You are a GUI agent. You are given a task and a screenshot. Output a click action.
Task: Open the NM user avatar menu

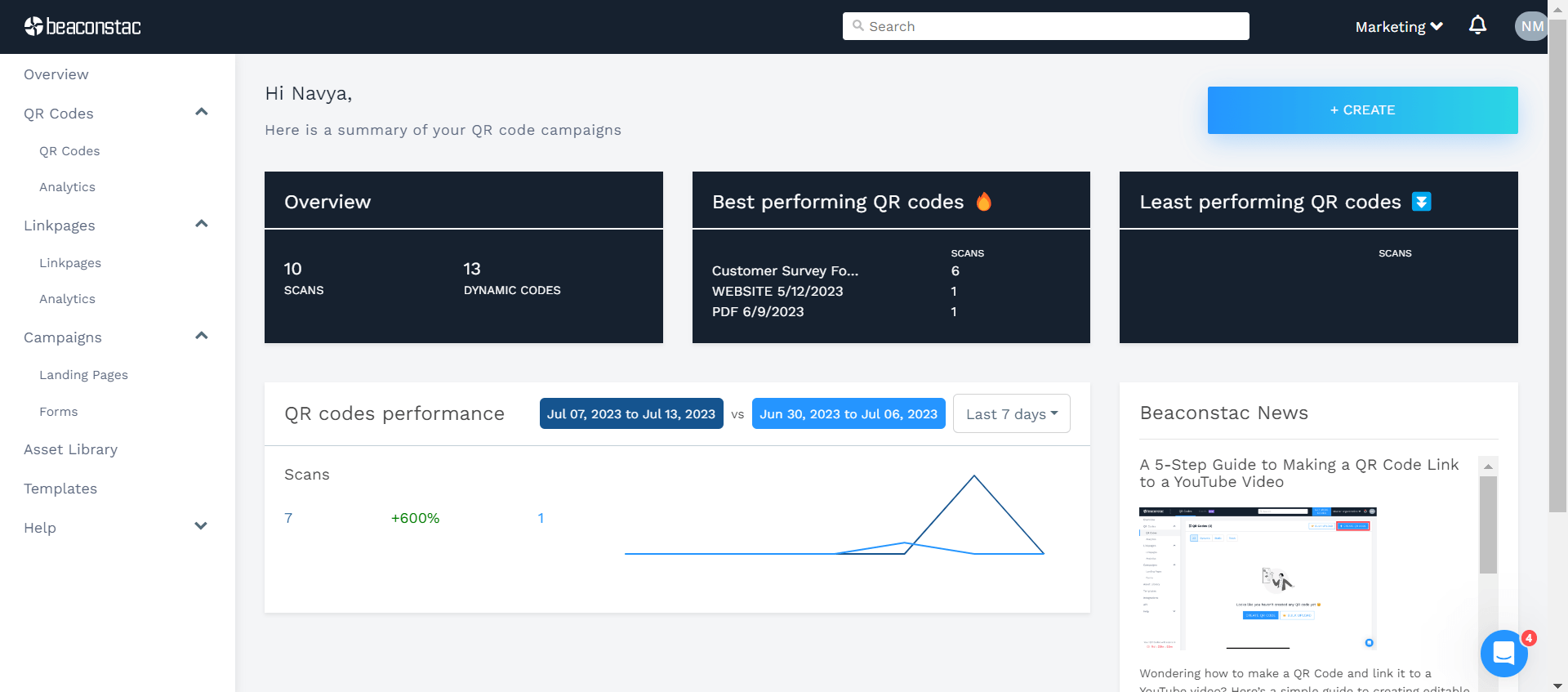click(1530, 26)
